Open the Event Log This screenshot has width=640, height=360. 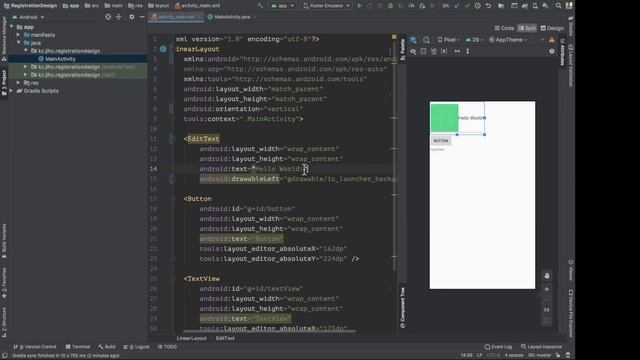coord(498,347)
